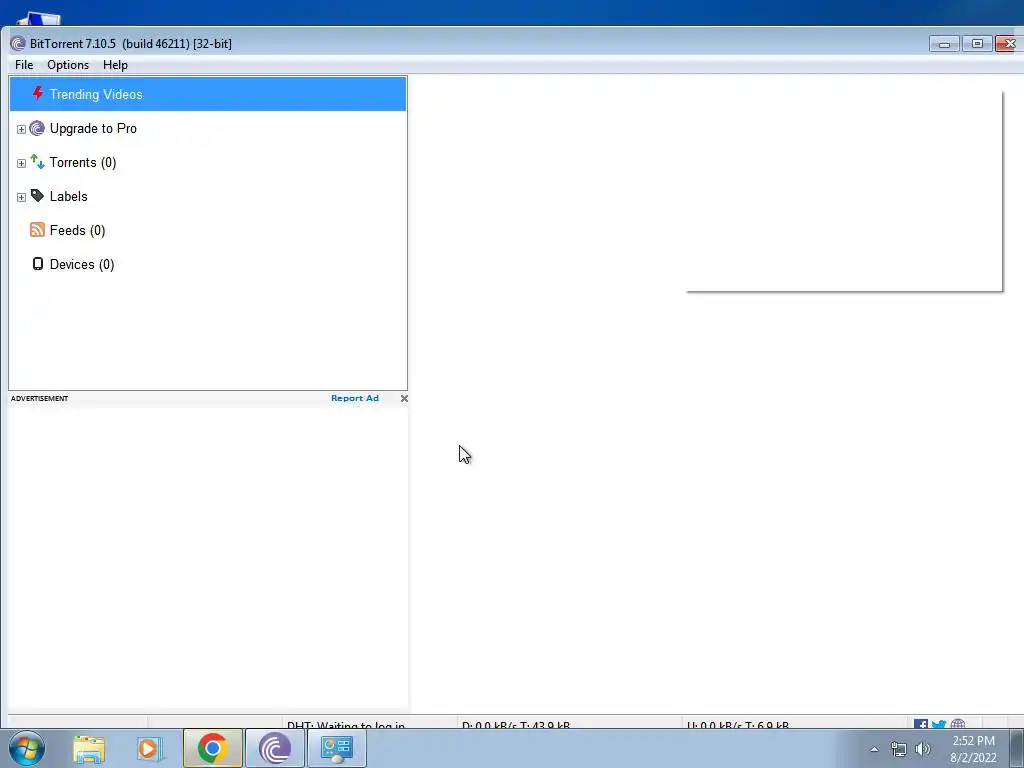
Task: Click the Twitter icon in status bar
Action: coord(939,724)
